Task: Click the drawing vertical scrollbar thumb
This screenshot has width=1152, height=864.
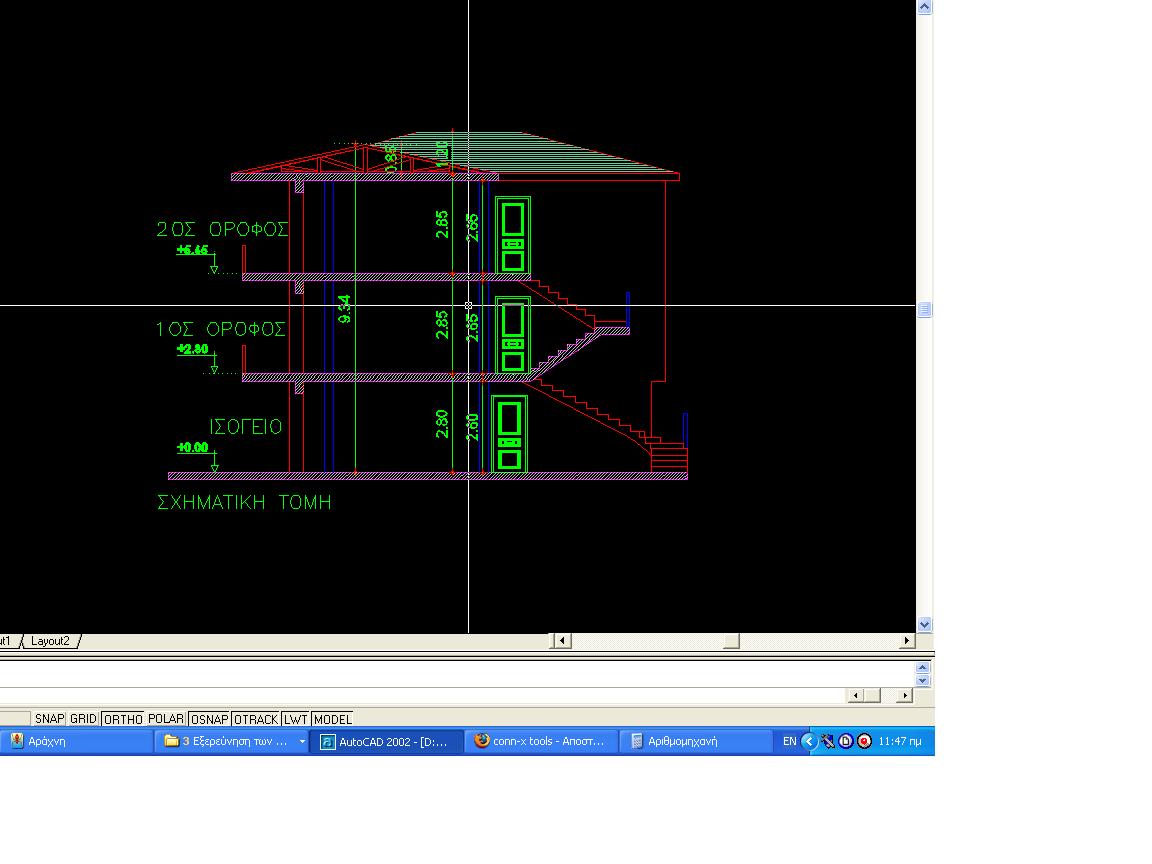Action: pyautogui.click(x=924, y=310)
